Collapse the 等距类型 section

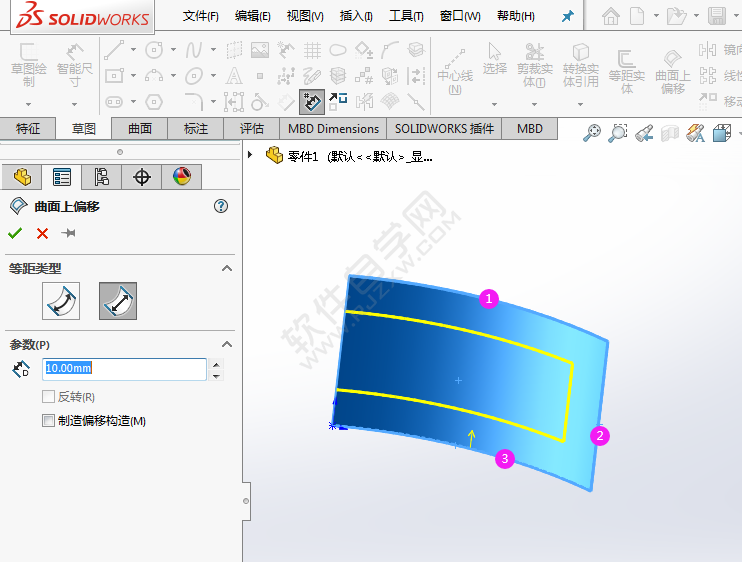(227, 268)
